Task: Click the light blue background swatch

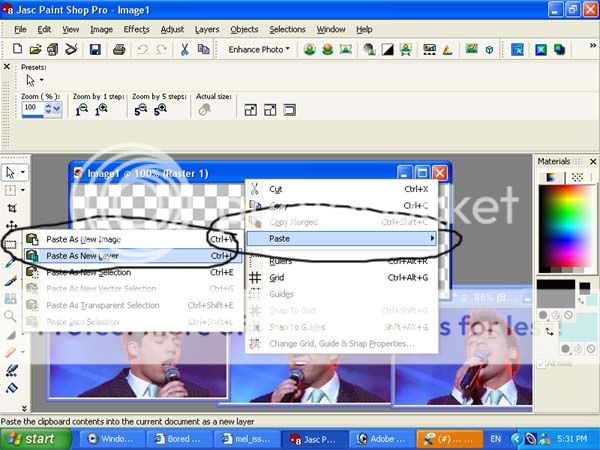Action: click(578, 326)
